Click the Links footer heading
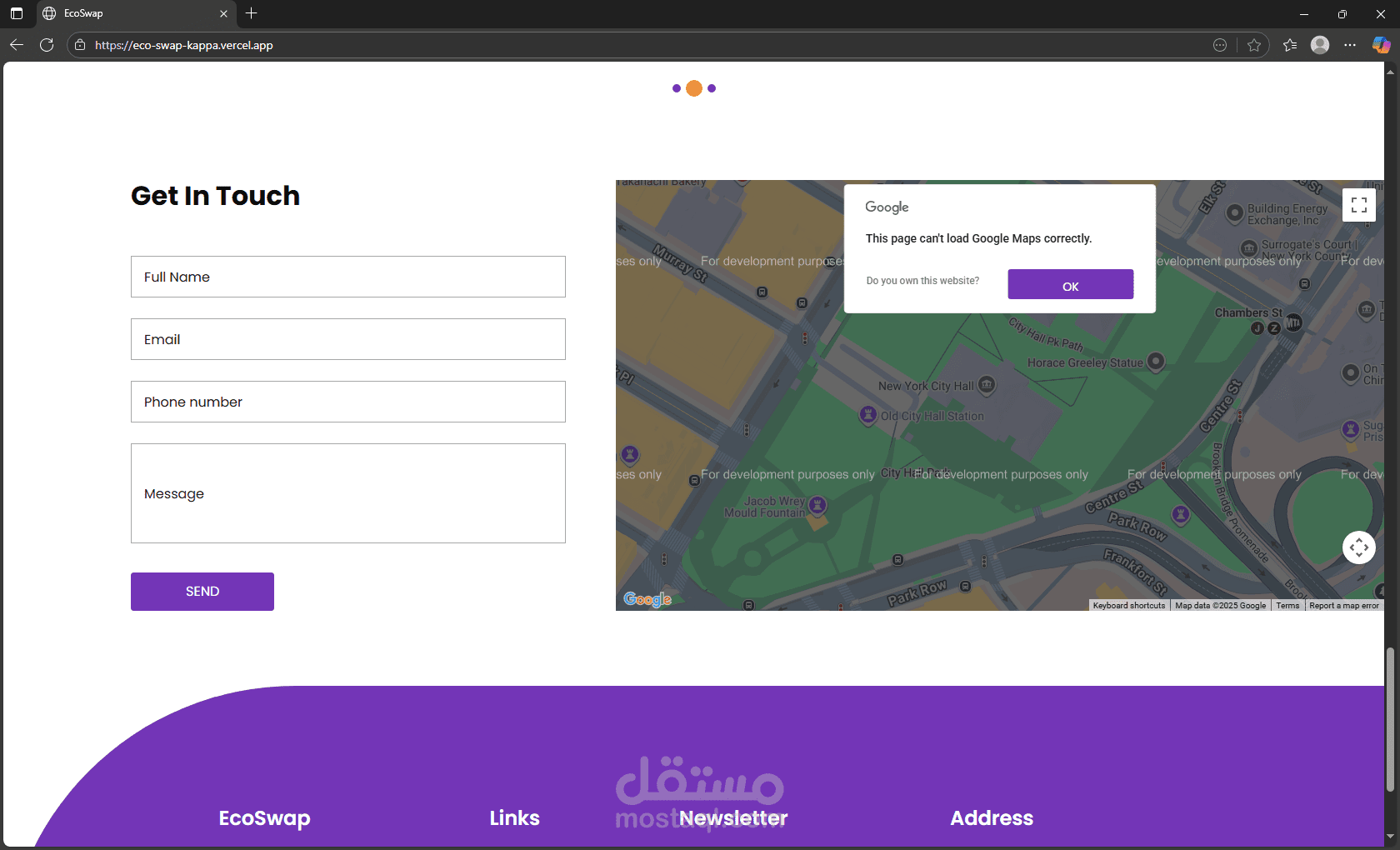Viewport: 1400px width, 850px height. click(514, 818)
